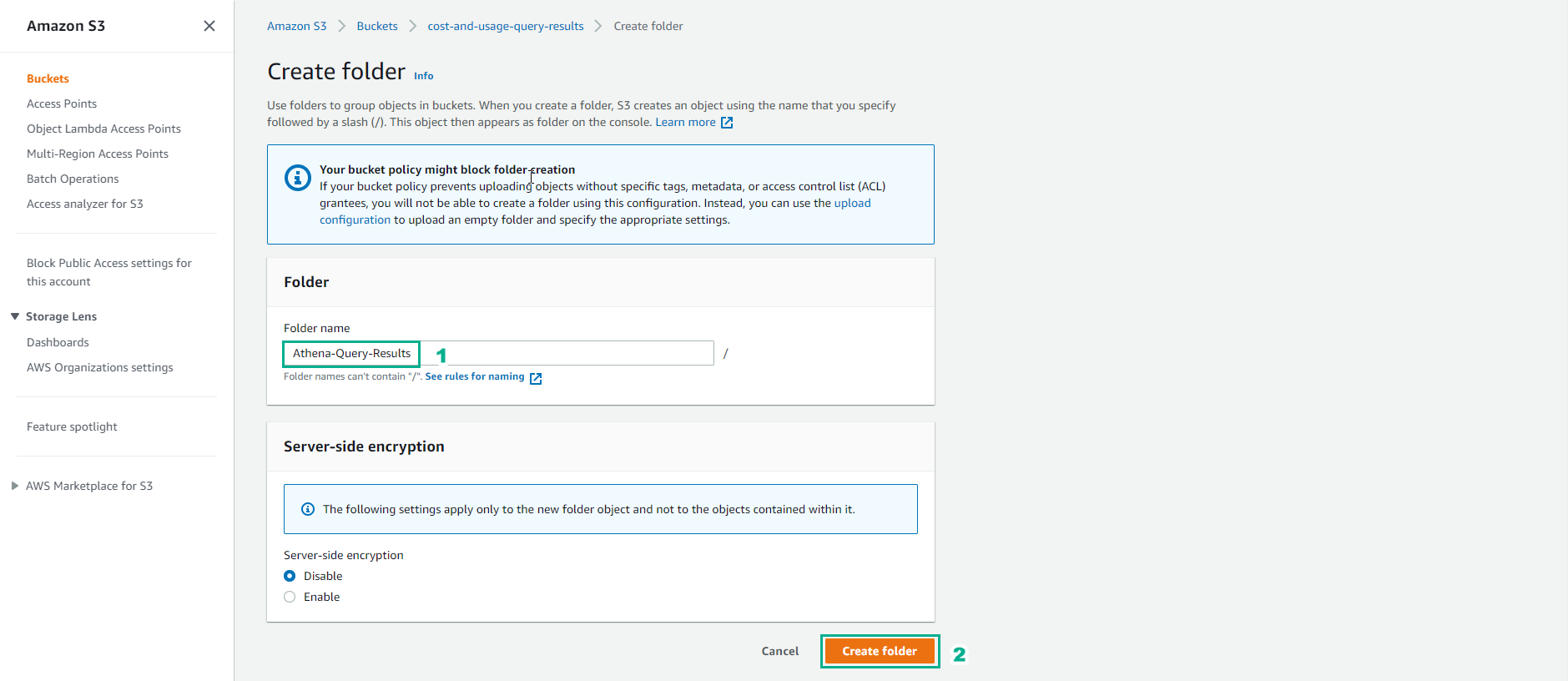The image size is (1568, 681).
Task: Close the Amazon S3 side panel
Action: (x=209, y=26)
